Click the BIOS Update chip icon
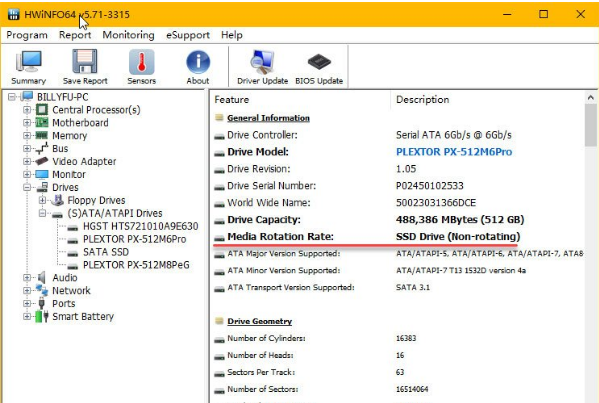 319,62
